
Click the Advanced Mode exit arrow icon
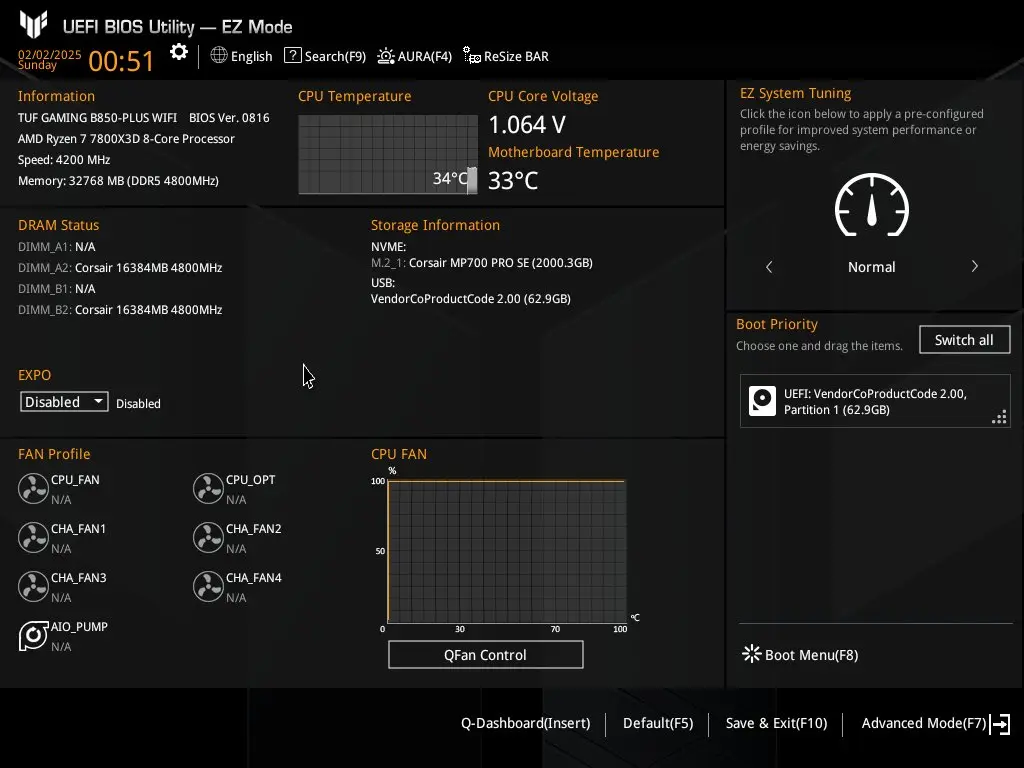1000,724
